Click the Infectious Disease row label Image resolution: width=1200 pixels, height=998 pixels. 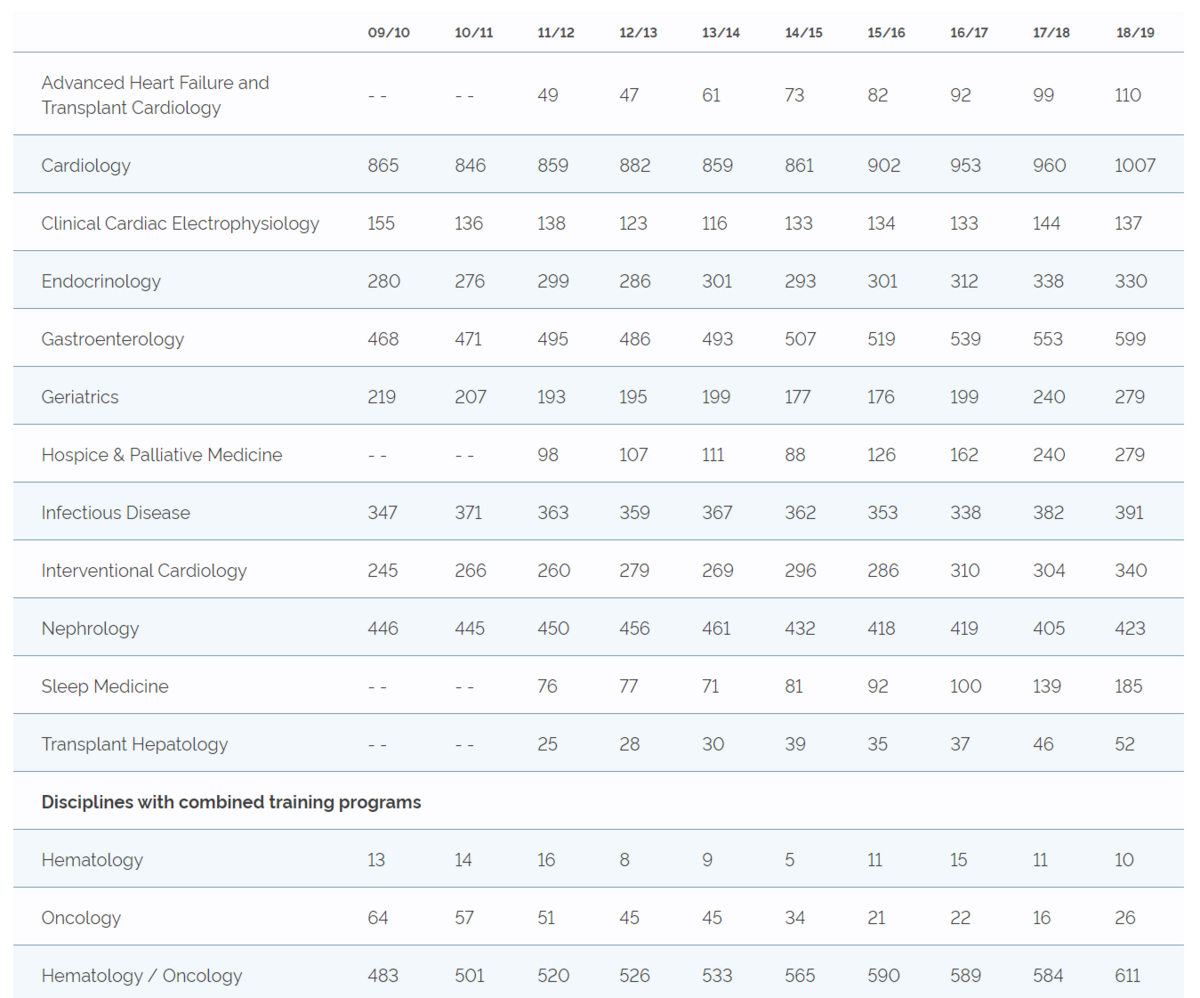115,513
